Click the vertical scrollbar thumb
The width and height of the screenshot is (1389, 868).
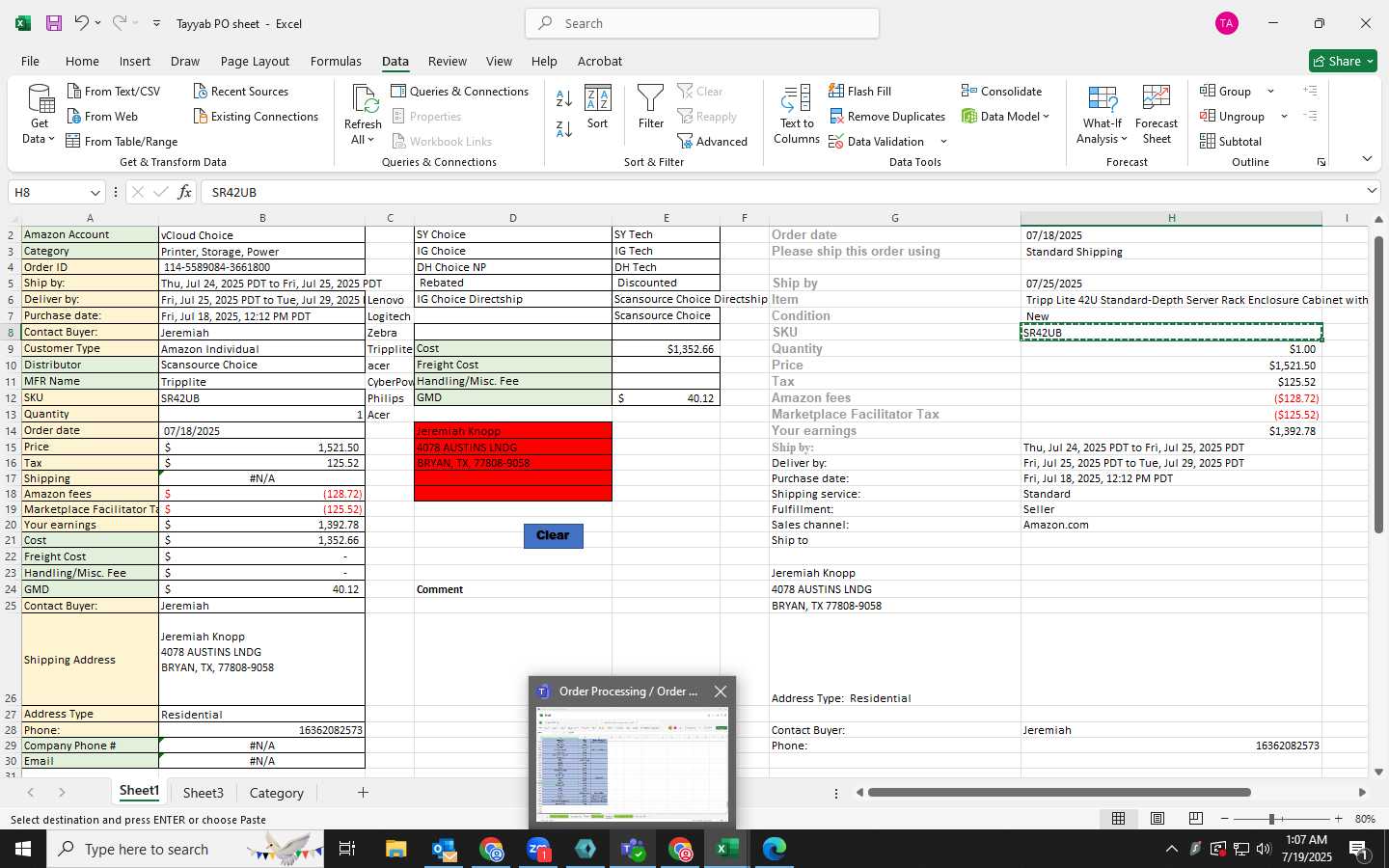pos(1378,384)
